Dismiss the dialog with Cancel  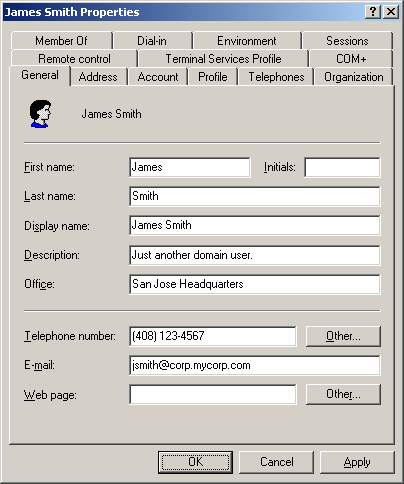(x=276, y=462)
